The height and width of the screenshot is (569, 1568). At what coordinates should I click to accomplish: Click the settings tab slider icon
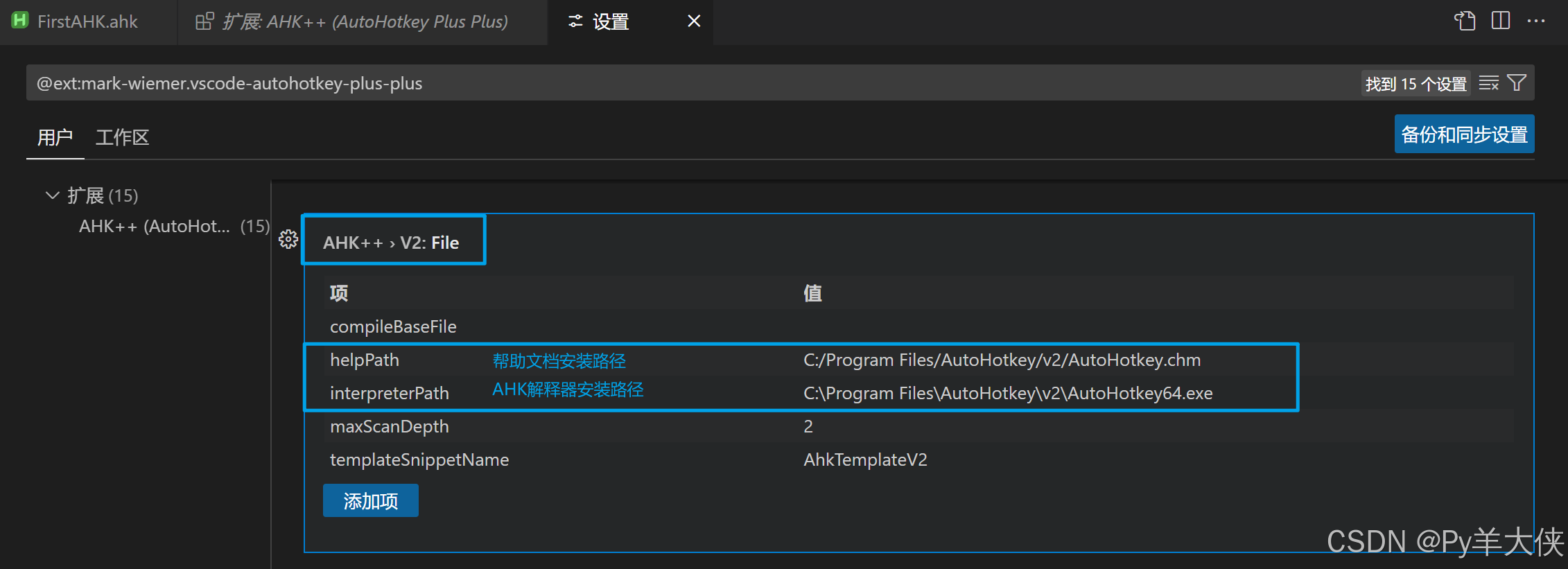[x=575, y=21]
